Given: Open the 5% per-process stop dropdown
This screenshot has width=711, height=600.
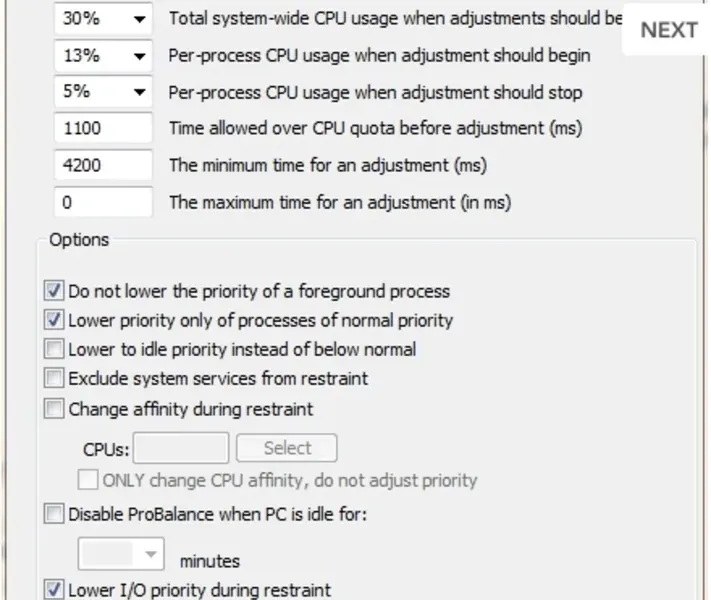Looking at the screenshot, I should [138, 92].
